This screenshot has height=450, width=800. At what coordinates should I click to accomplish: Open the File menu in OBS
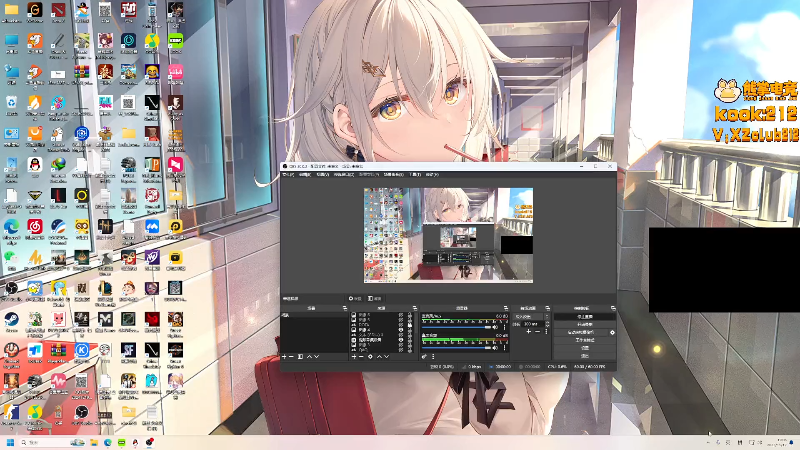[x=288, y=174]
